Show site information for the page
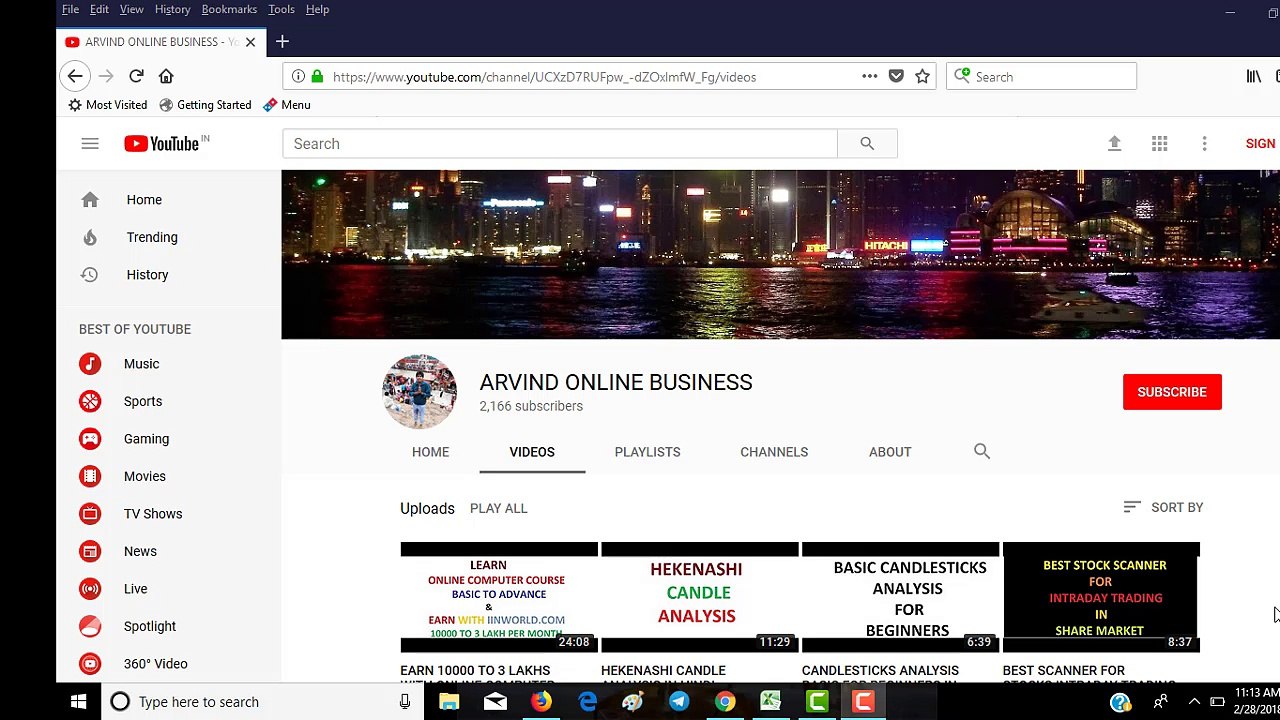1280x720 pixels. [298, 76]
